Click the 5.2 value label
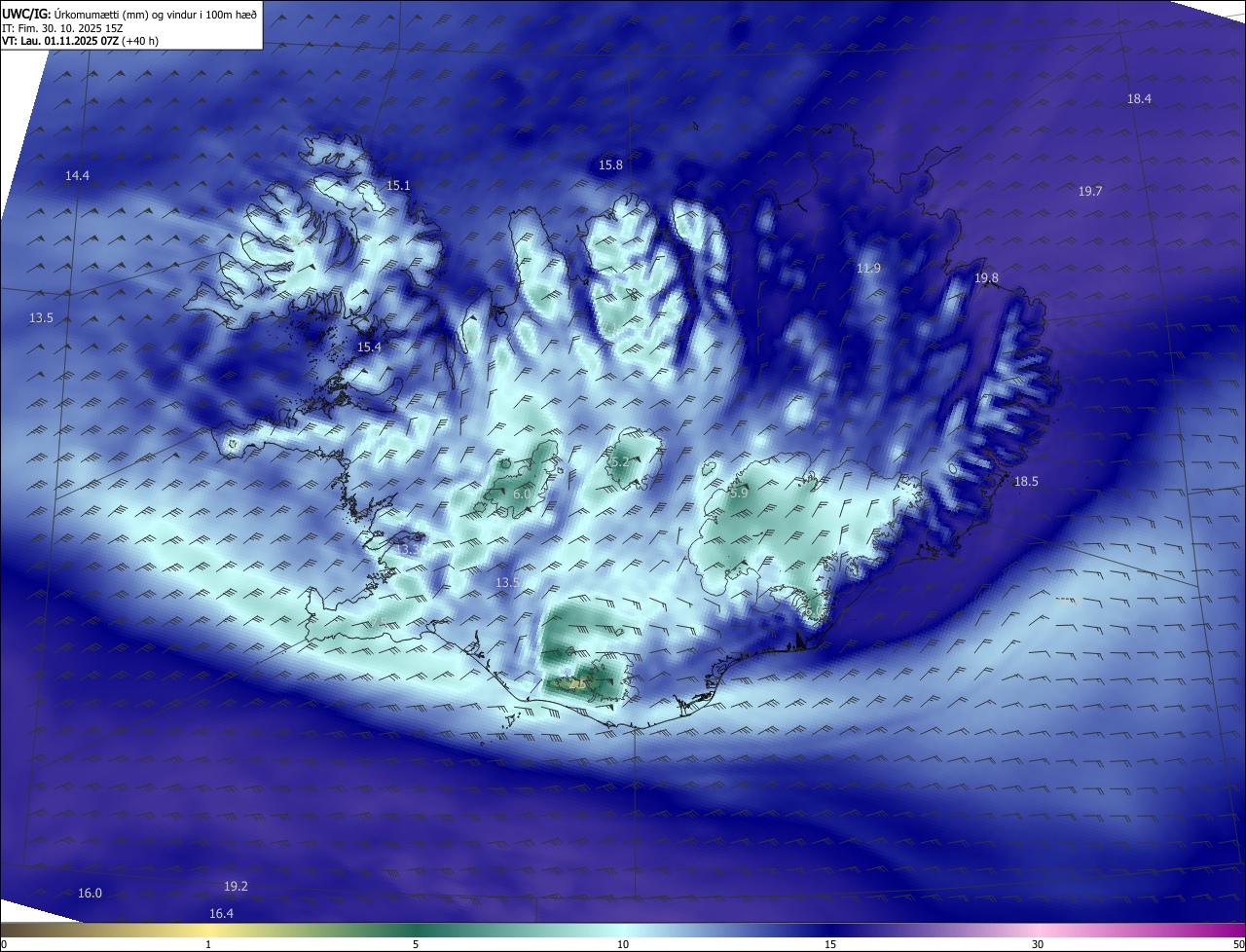 tap(620, 461)
